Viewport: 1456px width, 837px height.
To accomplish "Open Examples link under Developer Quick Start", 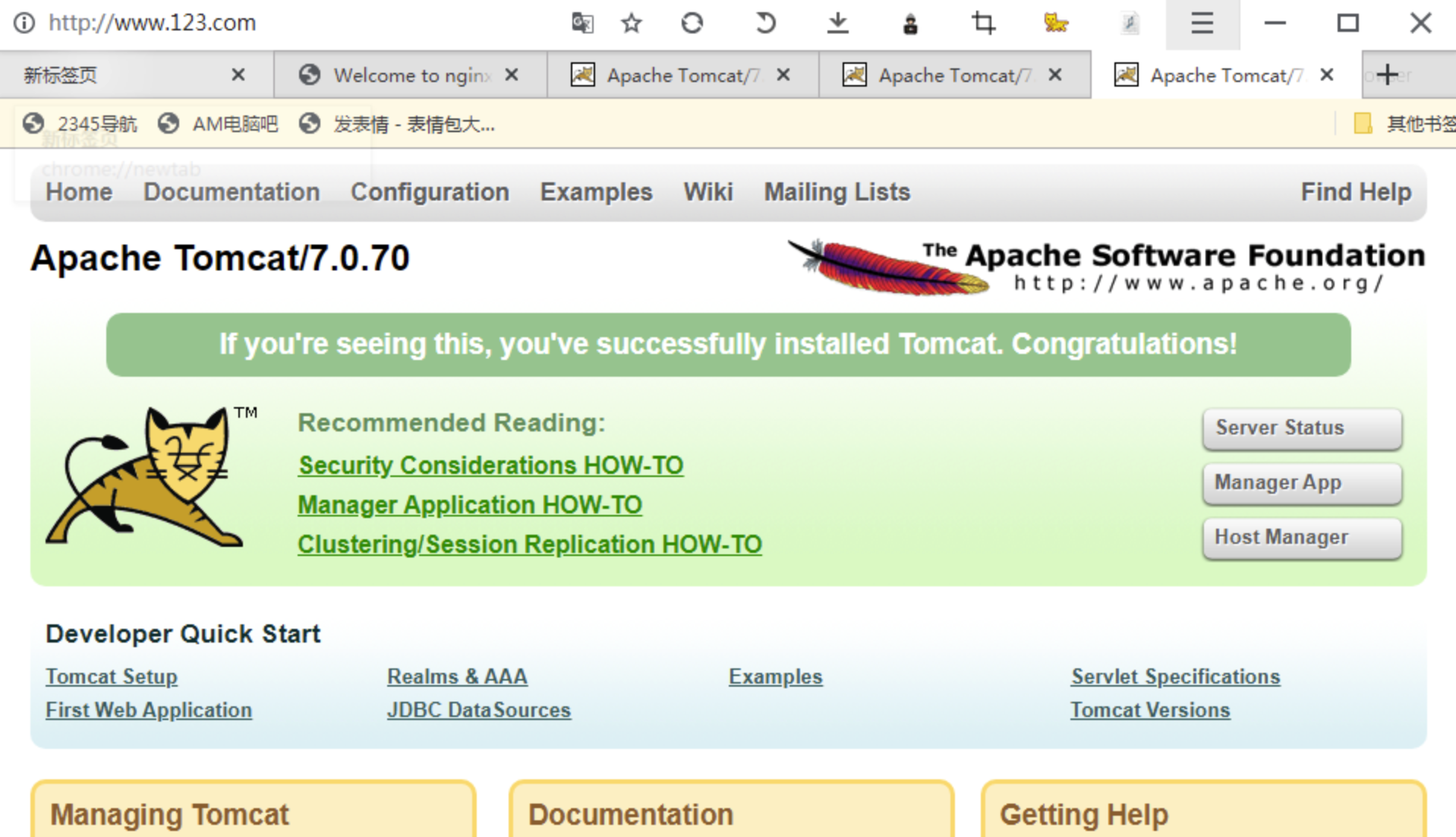I will 775,676.
